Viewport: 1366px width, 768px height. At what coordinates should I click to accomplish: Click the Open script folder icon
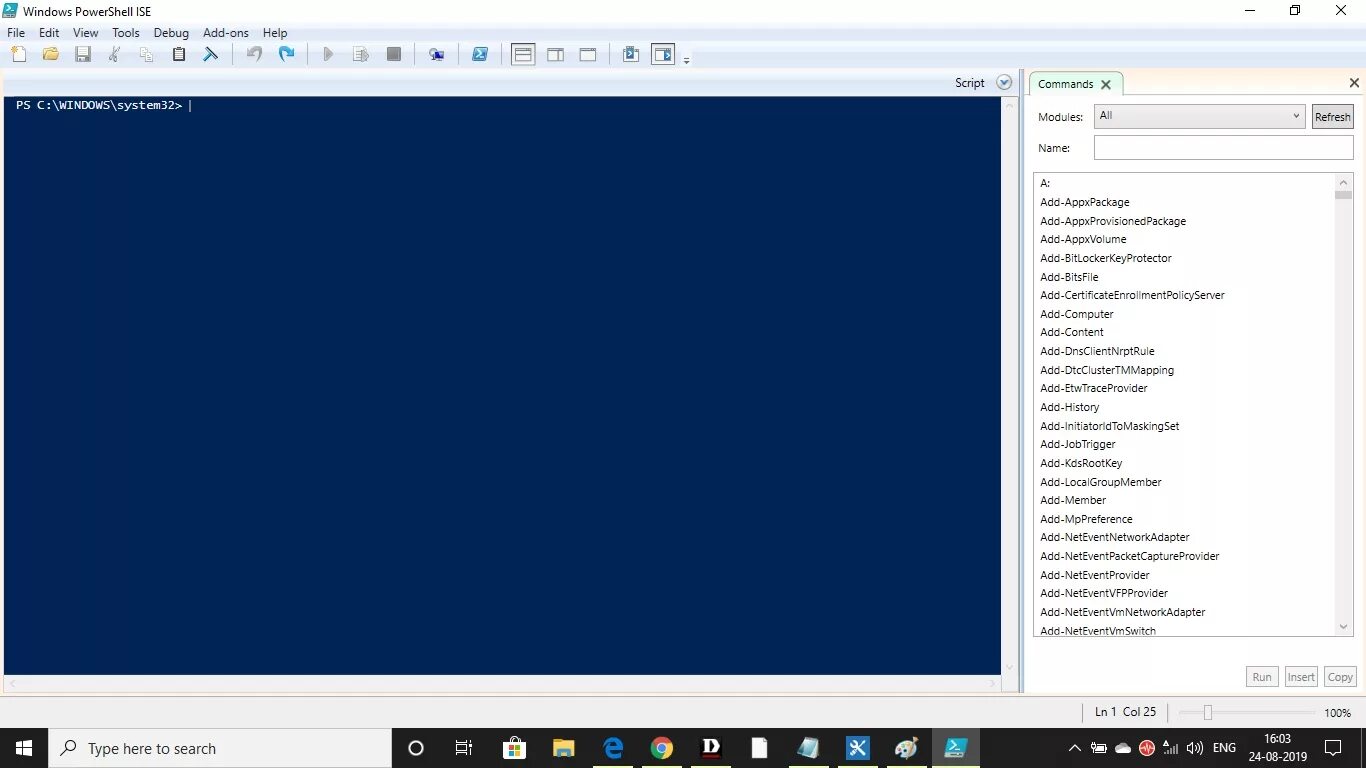point(50,55)
